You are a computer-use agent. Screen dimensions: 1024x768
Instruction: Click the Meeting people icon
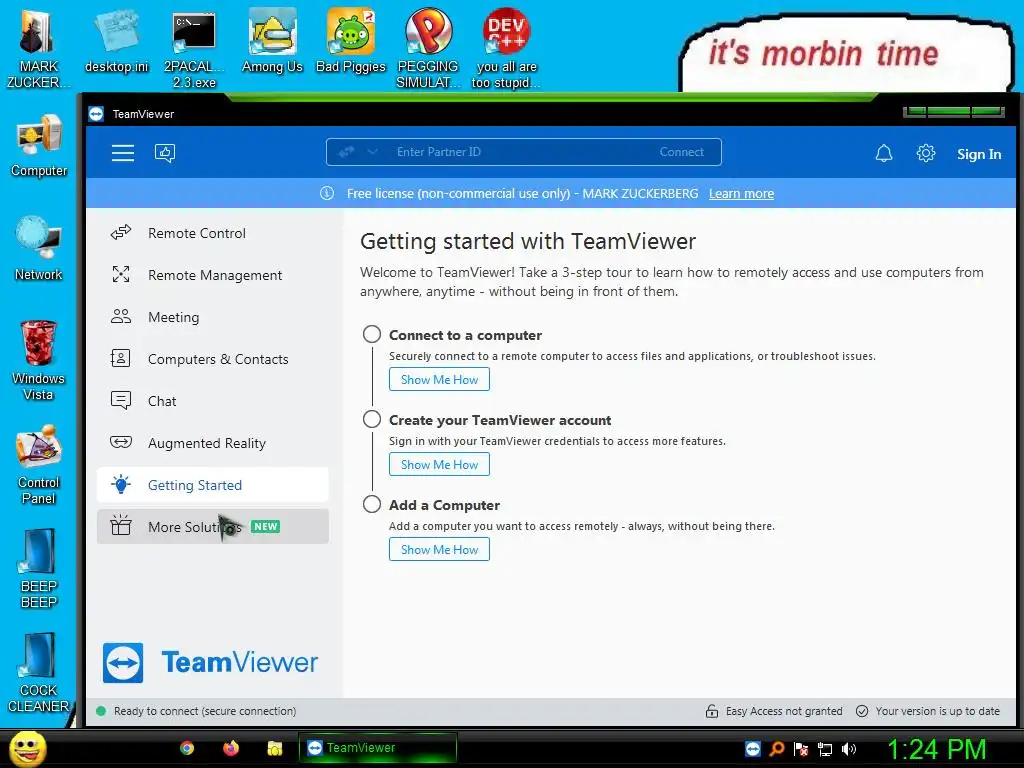click(121, 317)
